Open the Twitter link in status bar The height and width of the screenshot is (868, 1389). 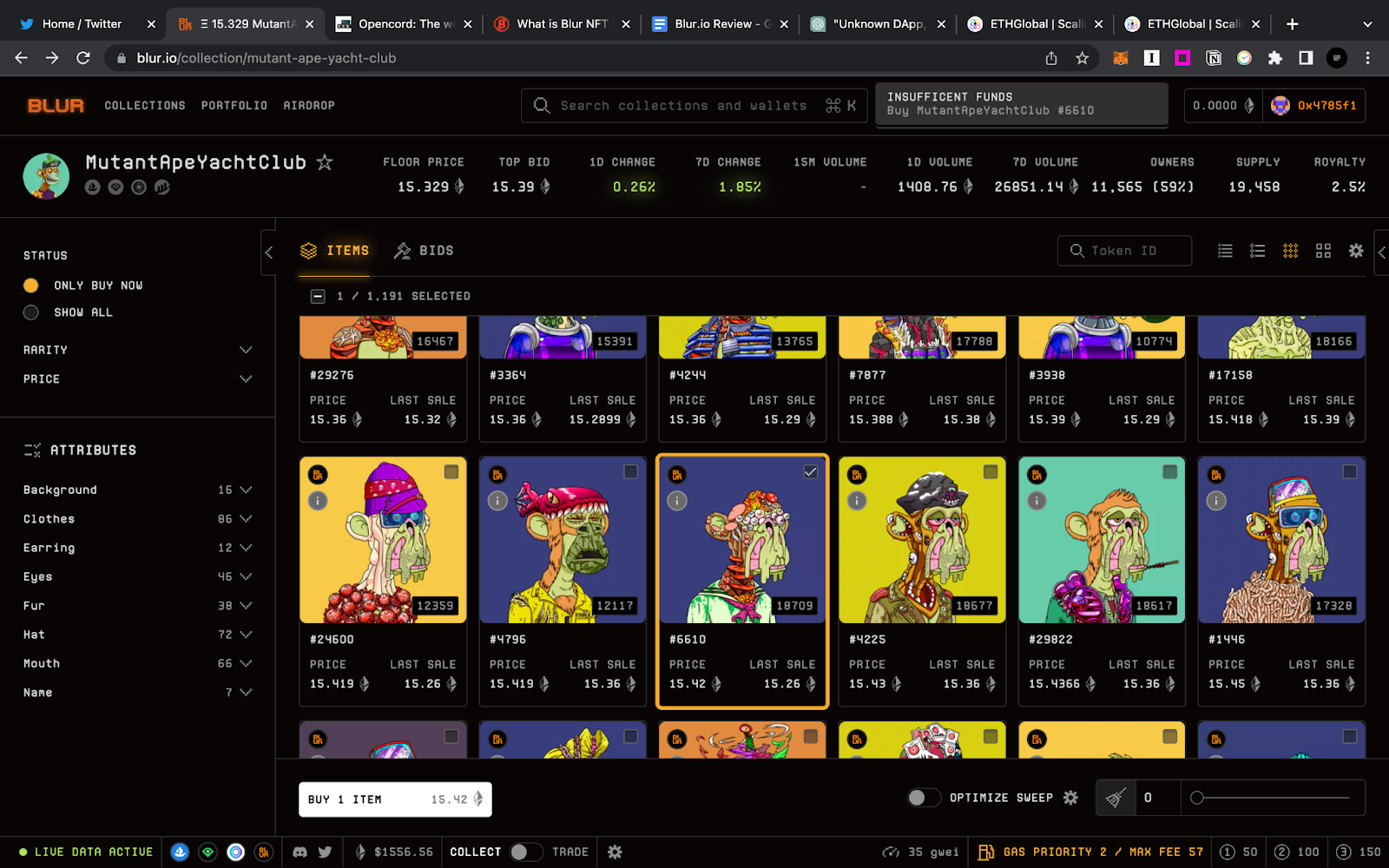[x=325, y=852]
